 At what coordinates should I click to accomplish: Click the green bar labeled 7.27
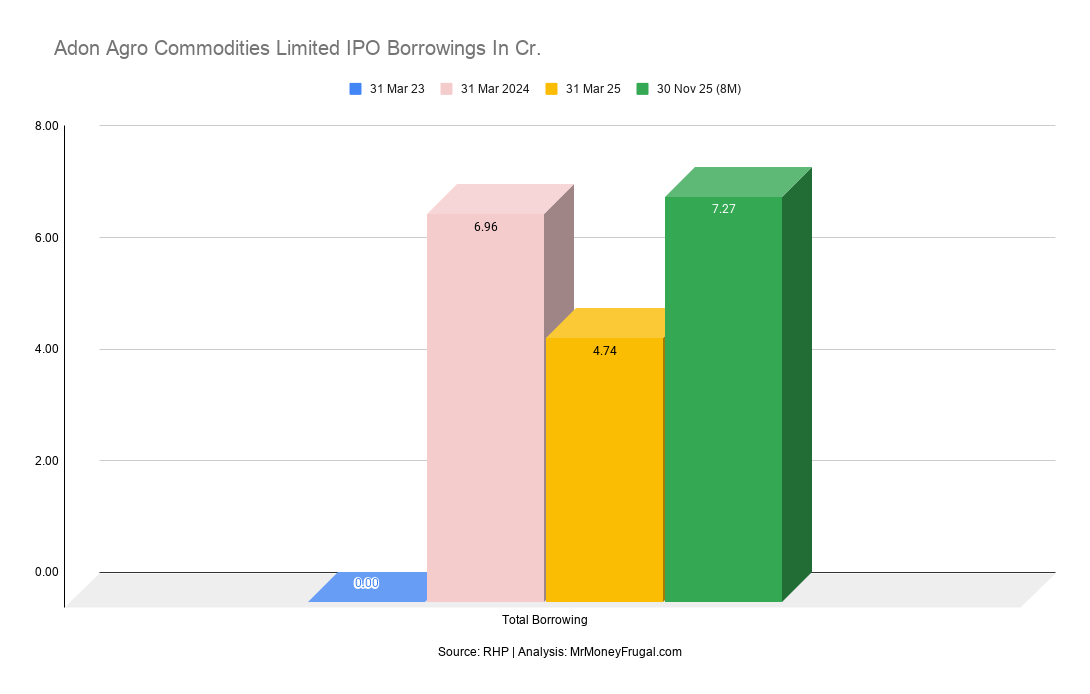point(723,399)
